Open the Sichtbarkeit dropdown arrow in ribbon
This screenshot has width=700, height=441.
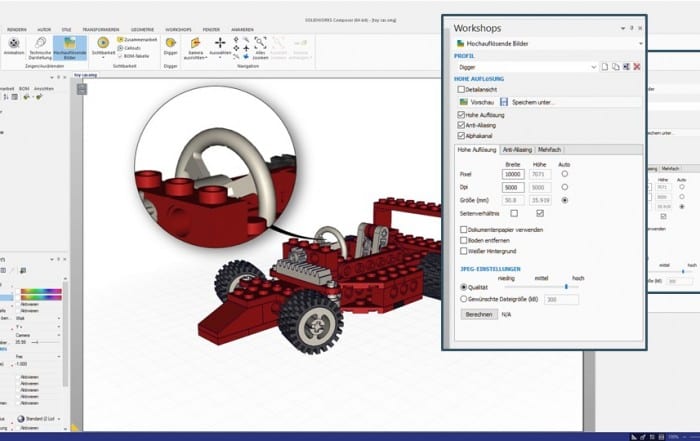pyautogui.click(x=103, y=58)
